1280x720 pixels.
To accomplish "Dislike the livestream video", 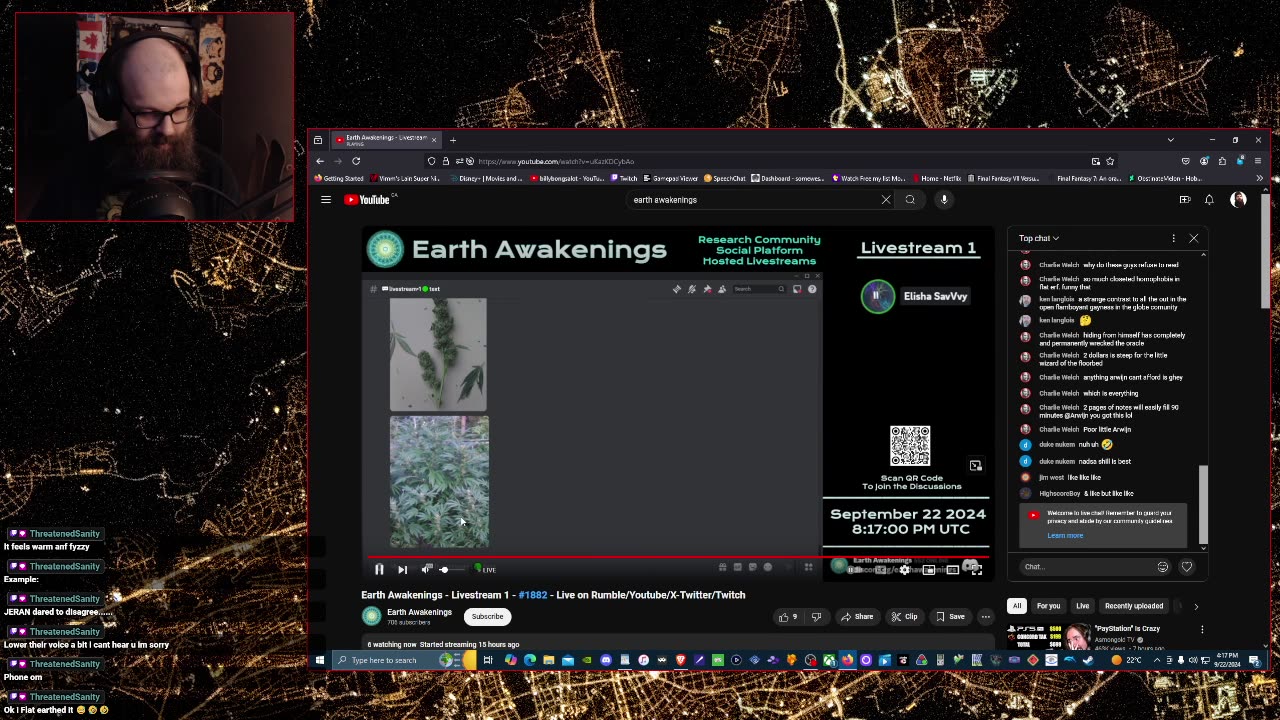I will (x=816, y=617).
